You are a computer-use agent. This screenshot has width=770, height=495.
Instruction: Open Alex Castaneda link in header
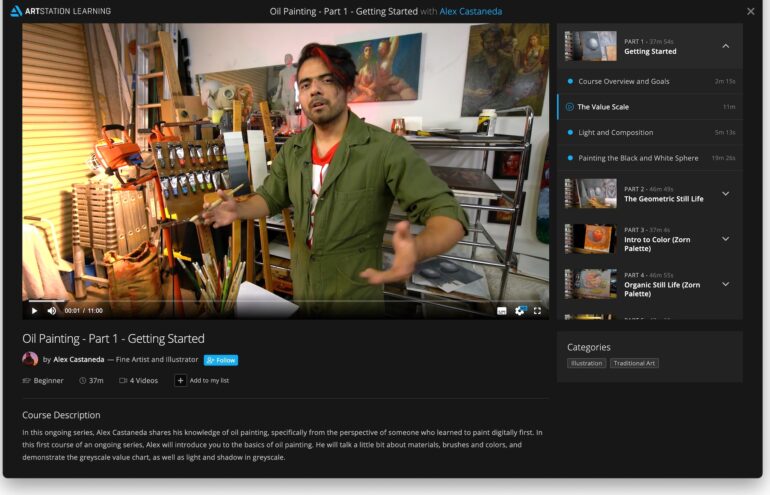point(470,11)
